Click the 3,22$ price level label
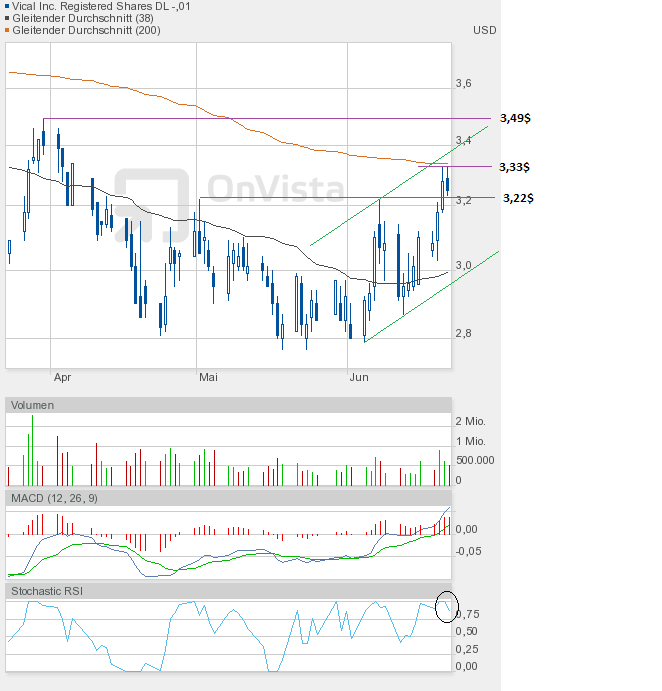 click(517, 198)
